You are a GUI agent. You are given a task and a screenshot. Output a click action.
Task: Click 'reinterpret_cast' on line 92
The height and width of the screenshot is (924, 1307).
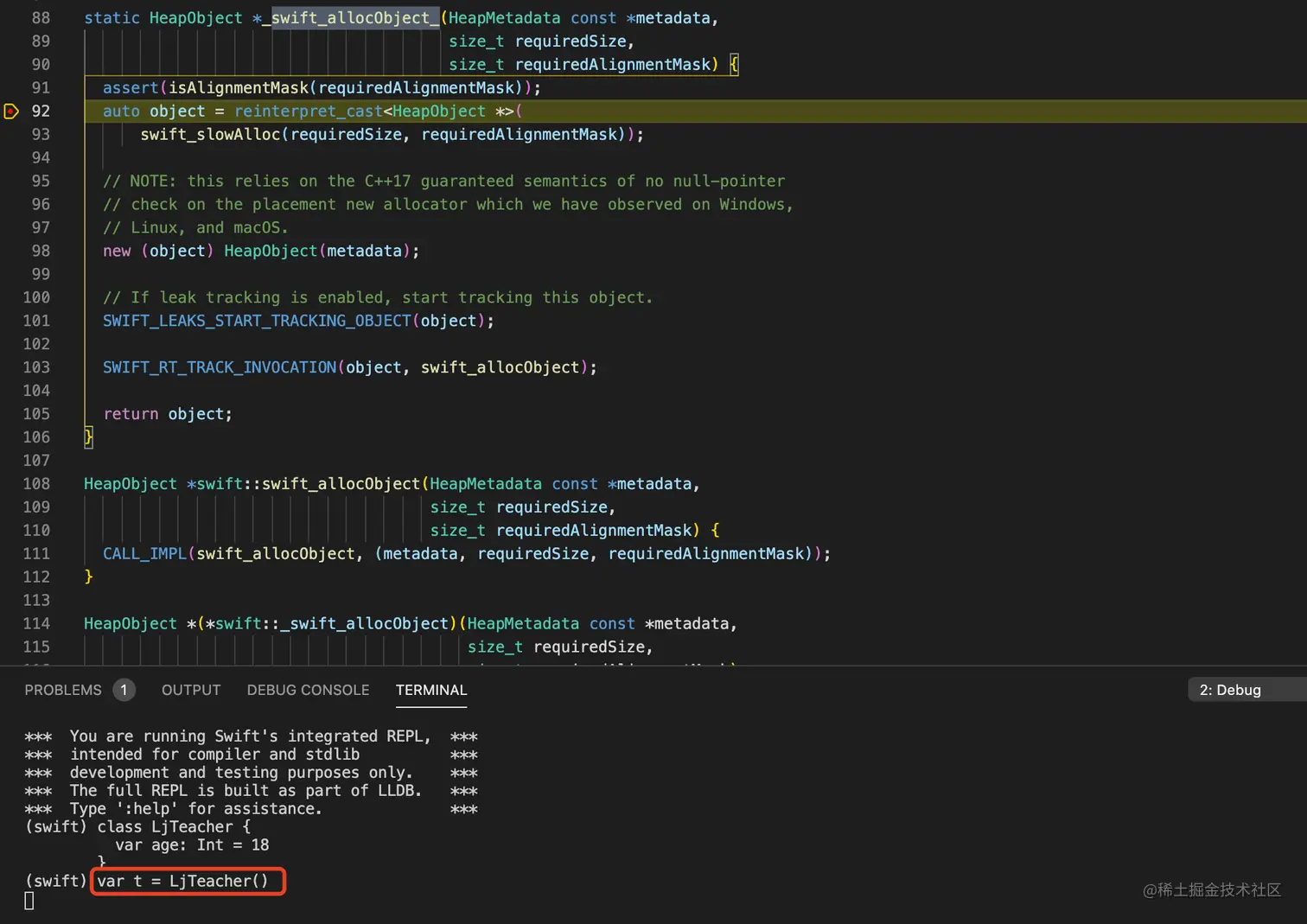click(x=309, y=111)
